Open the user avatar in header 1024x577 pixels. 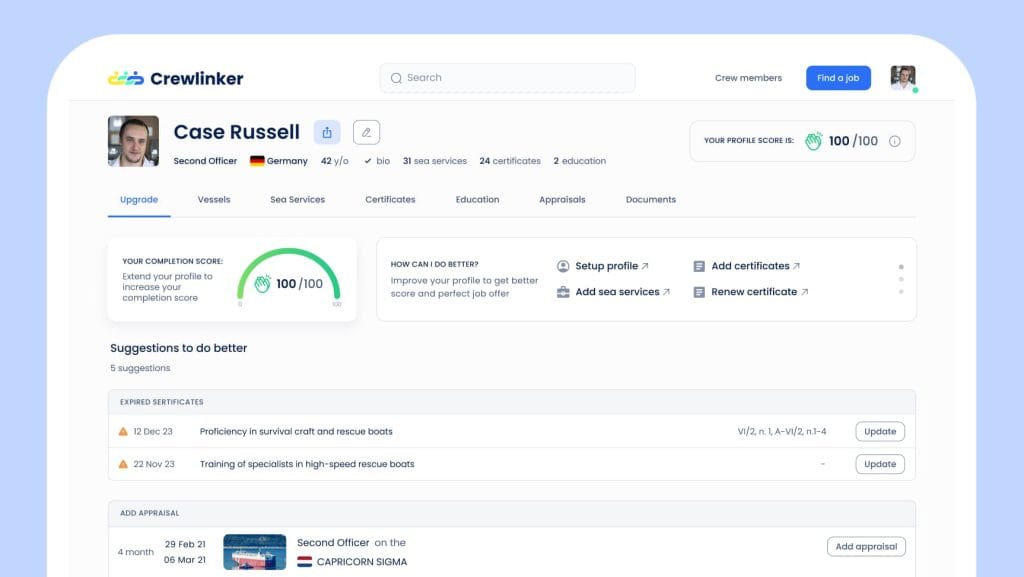click(x=903, y=78)
